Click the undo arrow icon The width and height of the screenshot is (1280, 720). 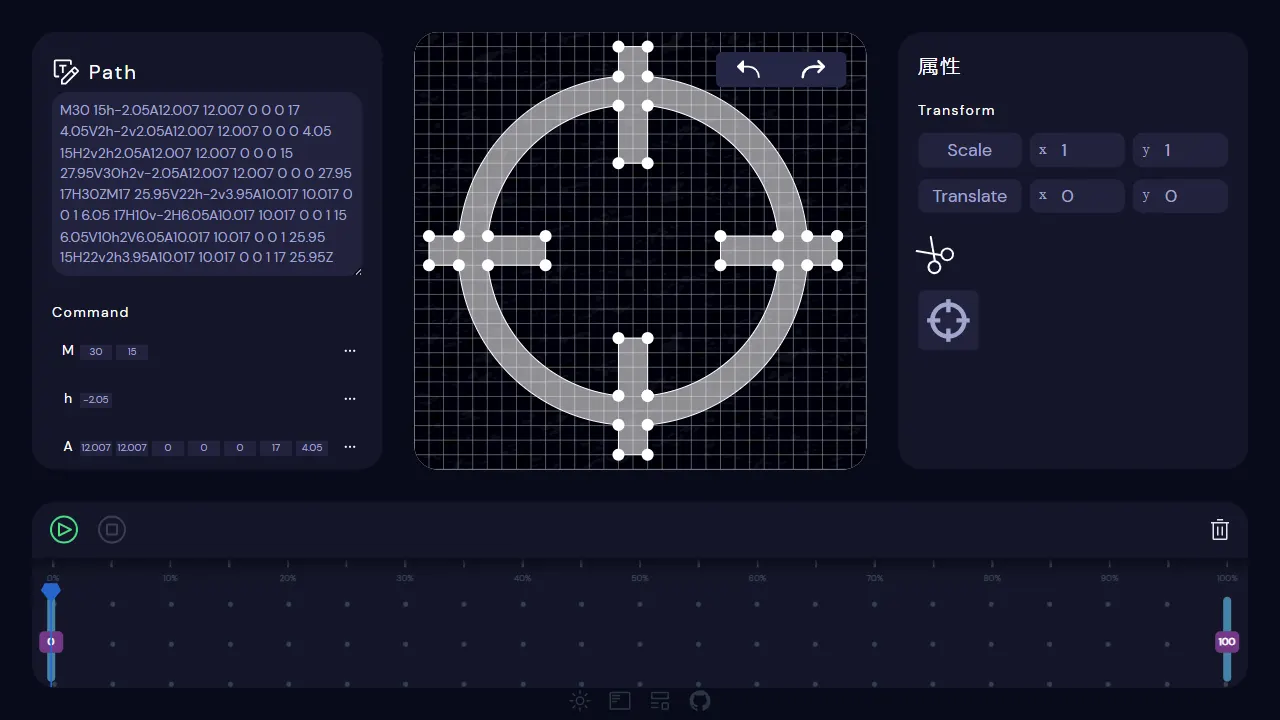[748, 69]
